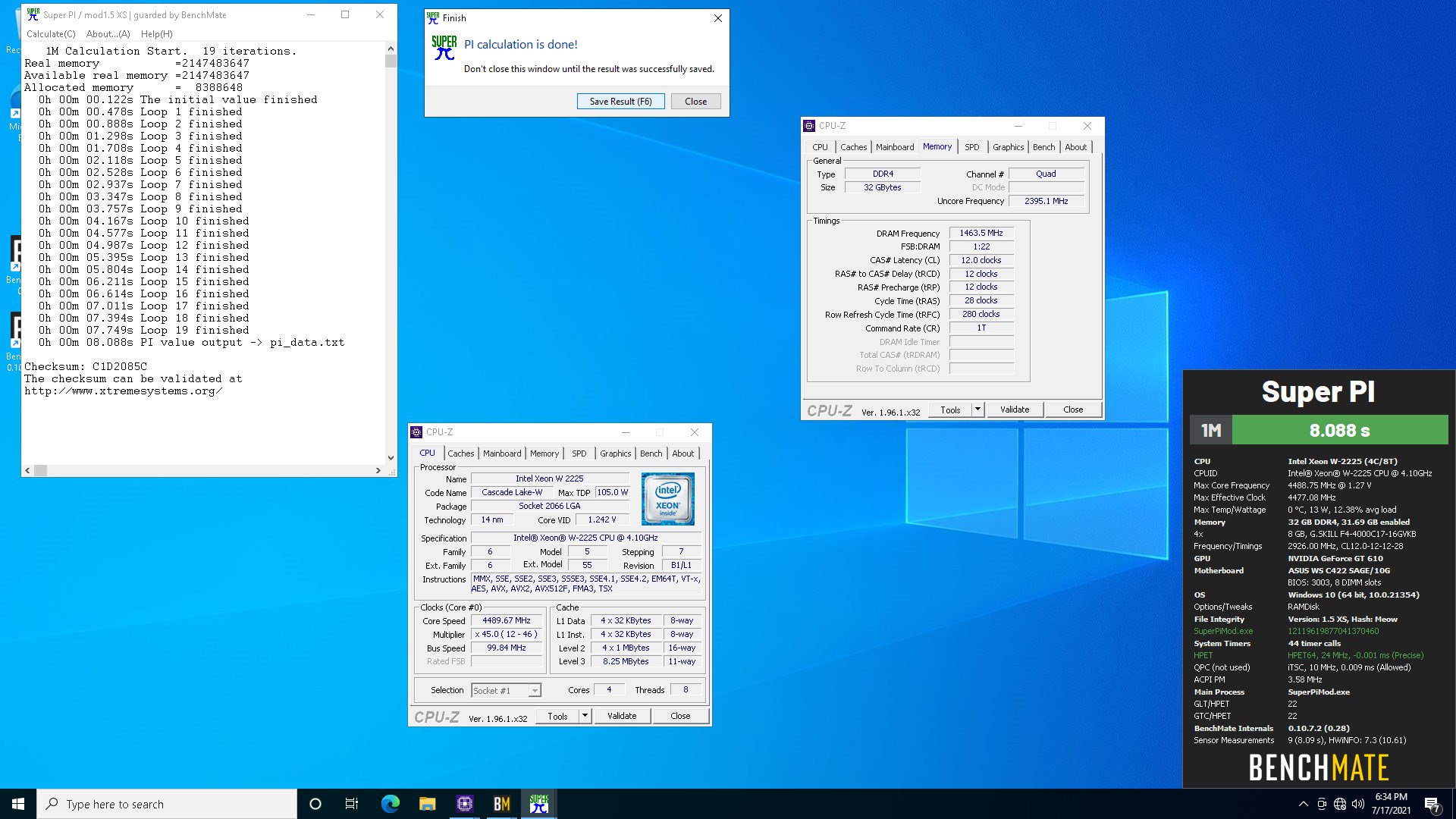Click PI calculation is done message
The height and width of the screenshot is (819, 1456).
point(521,45)
